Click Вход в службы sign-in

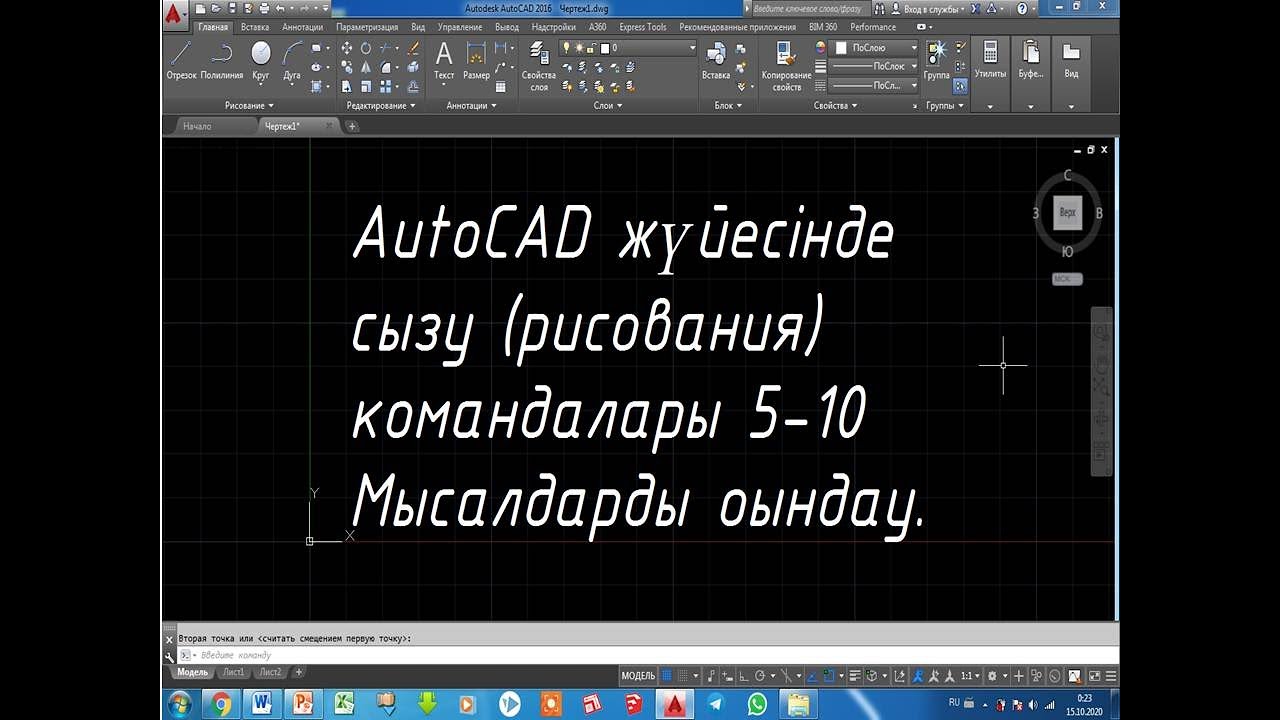click(x=932, y=8)
